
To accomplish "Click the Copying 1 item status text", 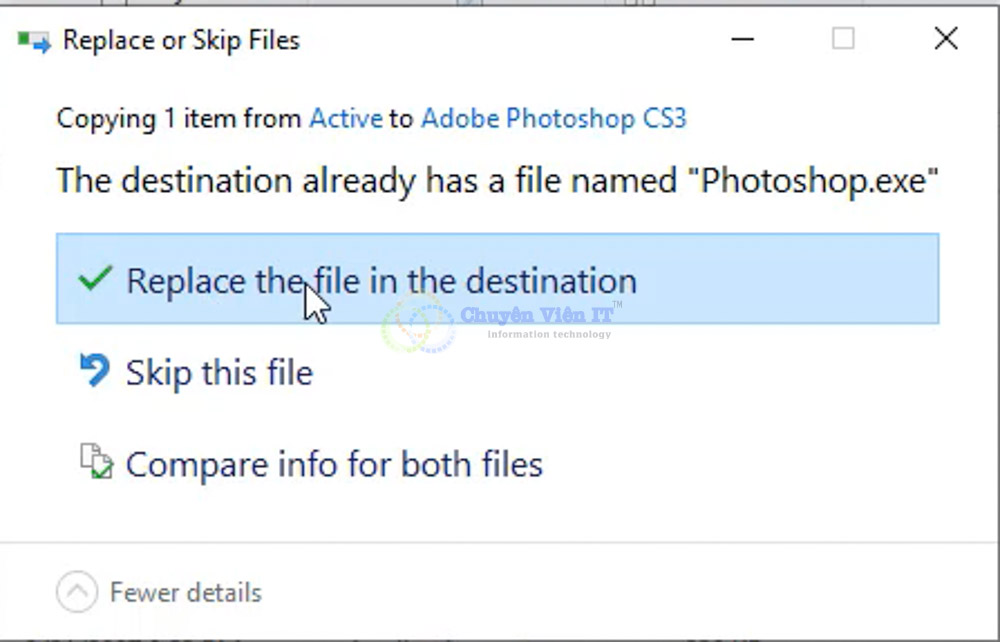I will tap(180, 118).
